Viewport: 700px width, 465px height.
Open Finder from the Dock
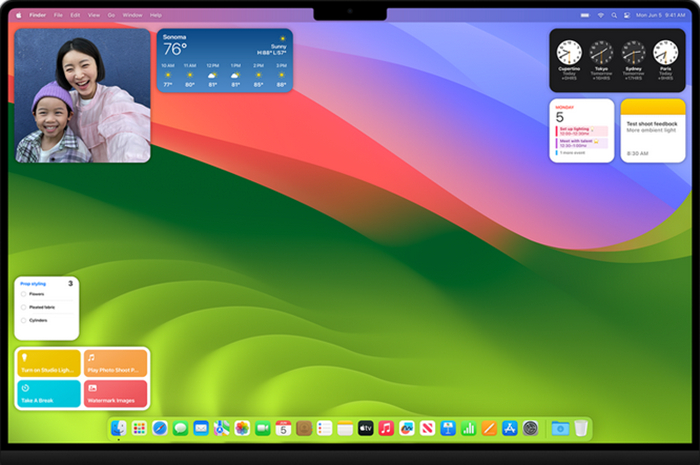(x=118, y=428)
